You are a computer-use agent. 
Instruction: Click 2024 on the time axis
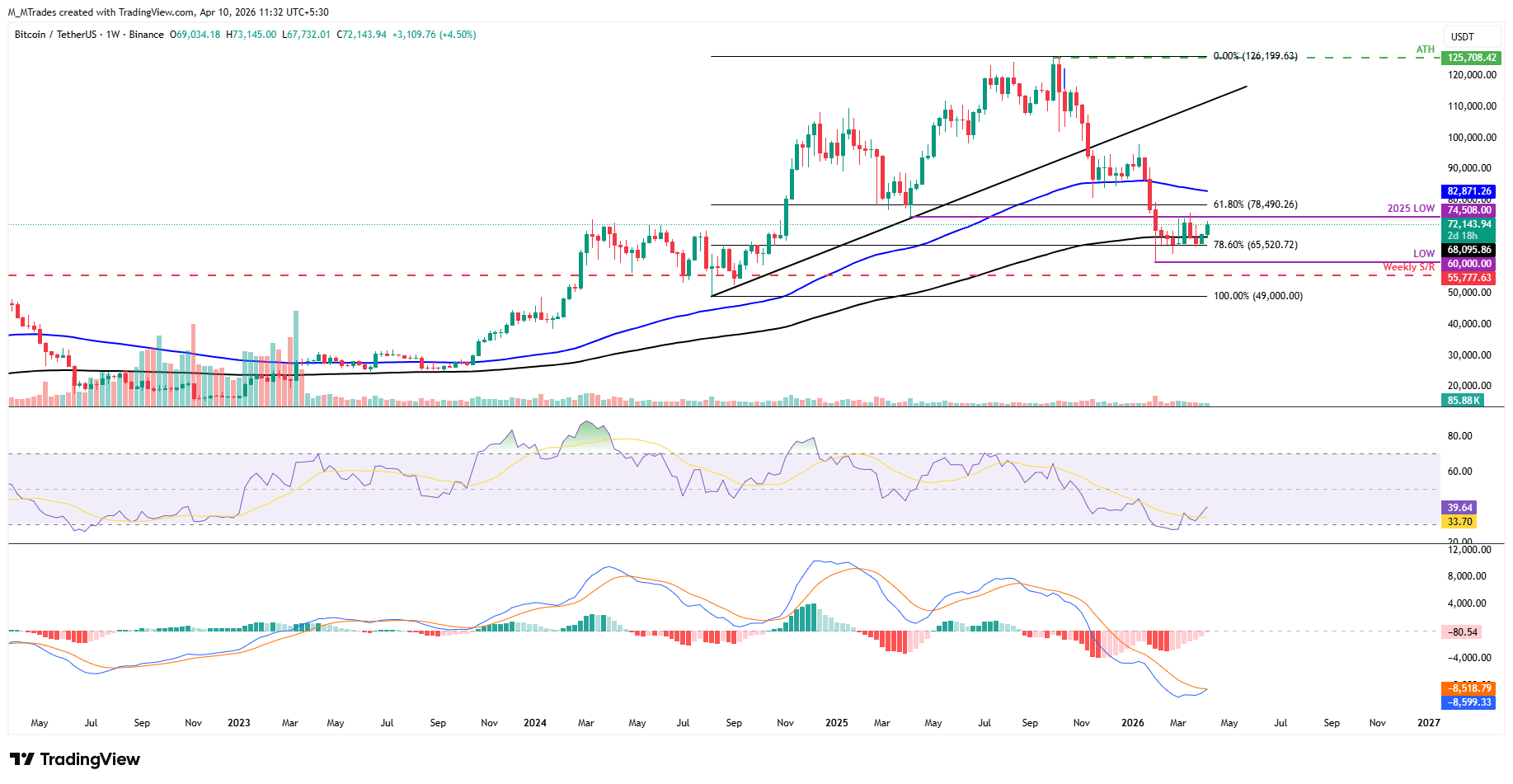pos(534,723)
